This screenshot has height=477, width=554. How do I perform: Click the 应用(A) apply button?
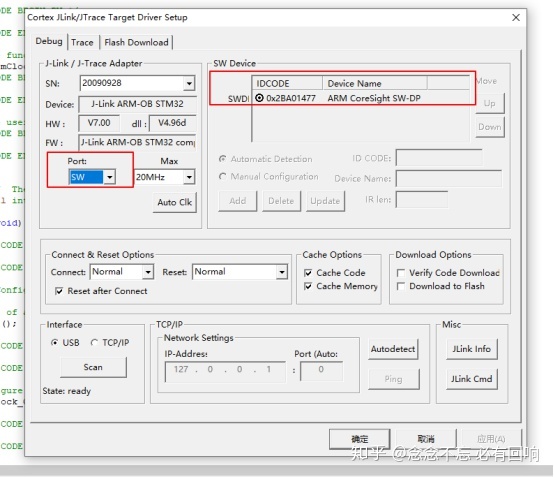(491, 439)
